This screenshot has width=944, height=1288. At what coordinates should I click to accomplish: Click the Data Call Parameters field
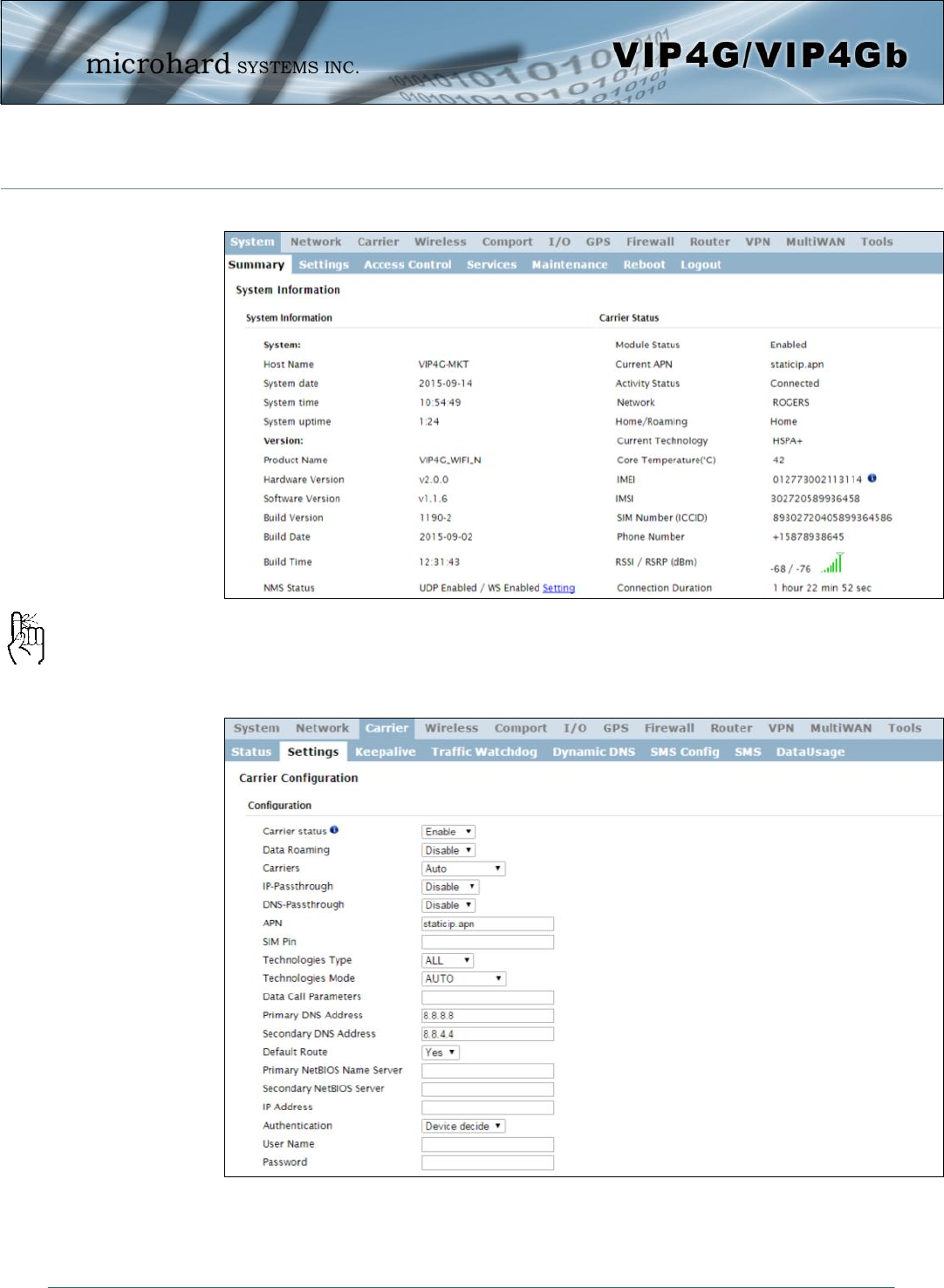[488, 997]
